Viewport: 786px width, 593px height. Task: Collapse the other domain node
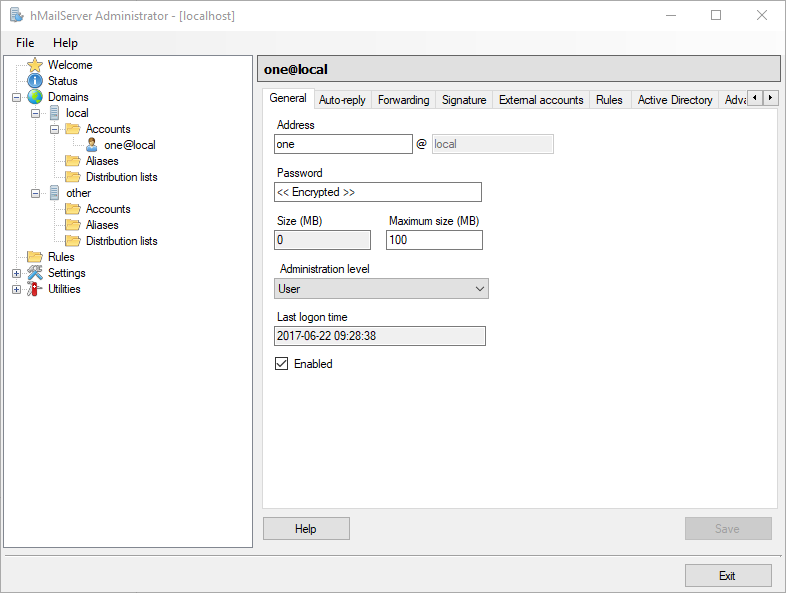(36, 193)
